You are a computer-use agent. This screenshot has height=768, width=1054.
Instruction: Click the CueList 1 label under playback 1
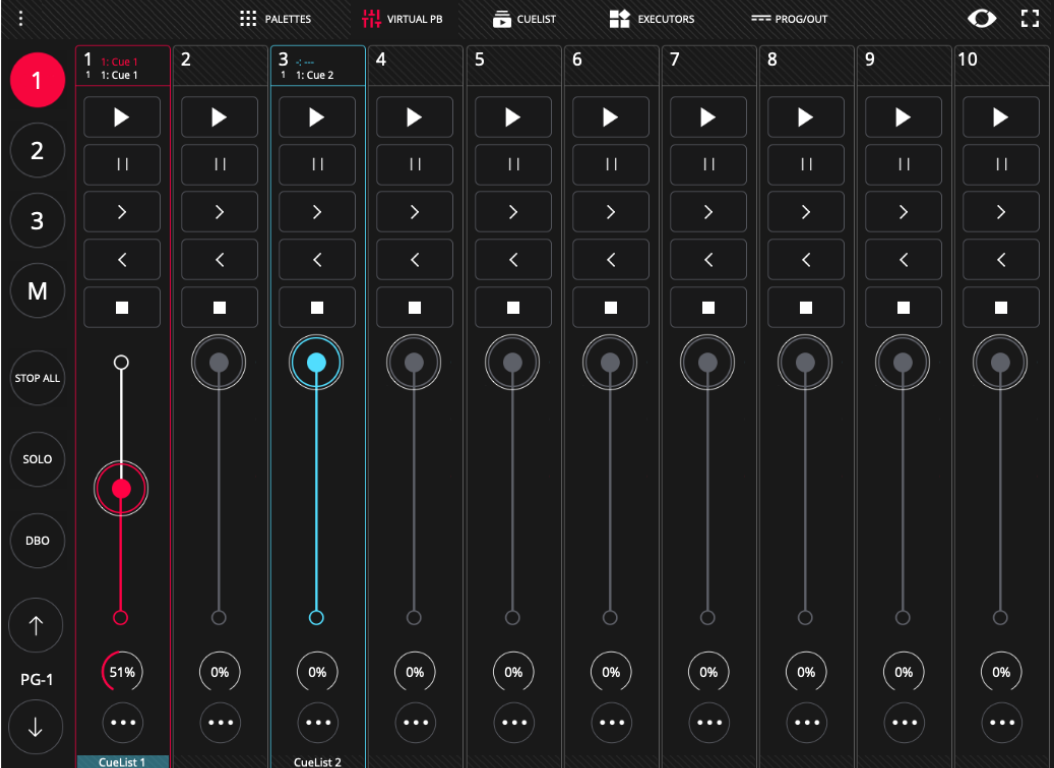point(122,762)
